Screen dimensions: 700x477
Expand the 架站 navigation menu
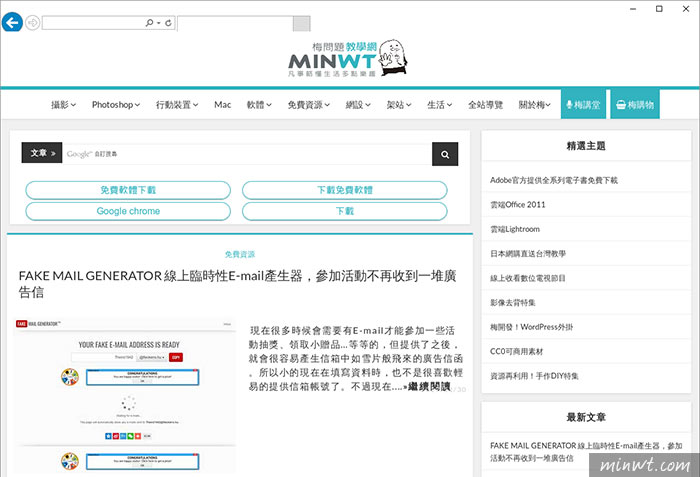pos(399,105)
